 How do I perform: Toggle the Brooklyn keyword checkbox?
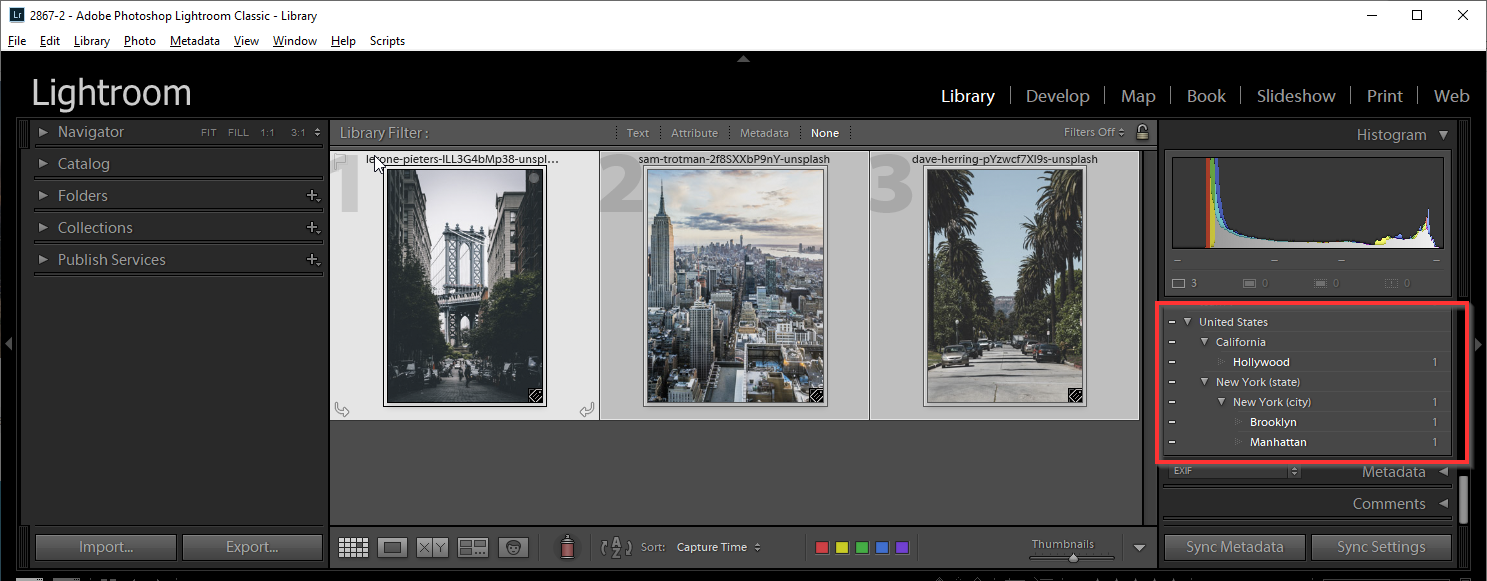coord(1172,422)
